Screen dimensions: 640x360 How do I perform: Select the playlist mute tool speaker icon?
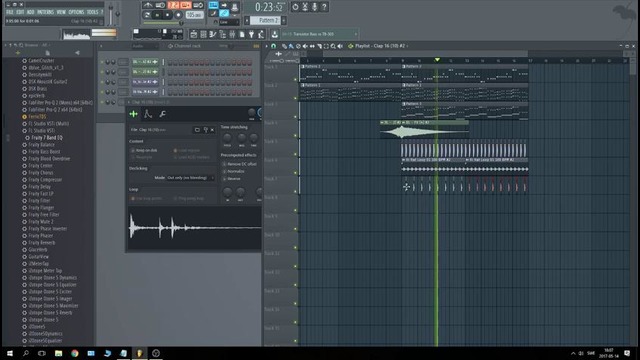coord(305,46)
